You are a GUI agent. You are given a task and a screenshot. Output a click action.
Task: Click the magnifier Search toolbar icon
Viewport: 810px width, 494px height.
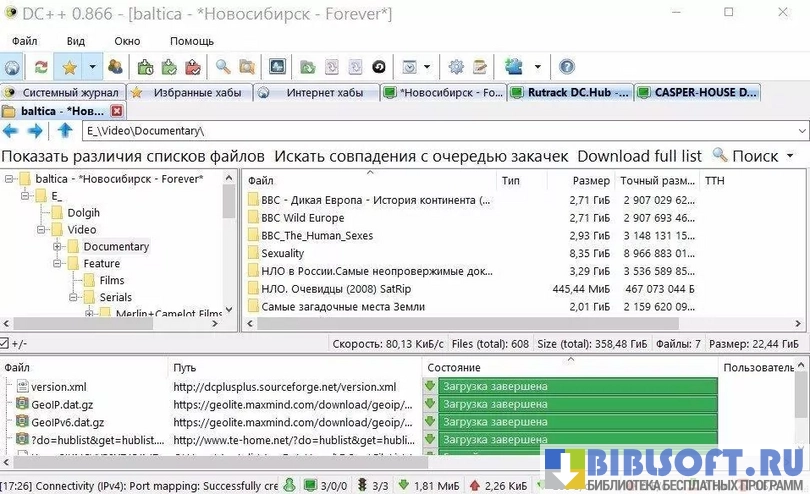223,67
